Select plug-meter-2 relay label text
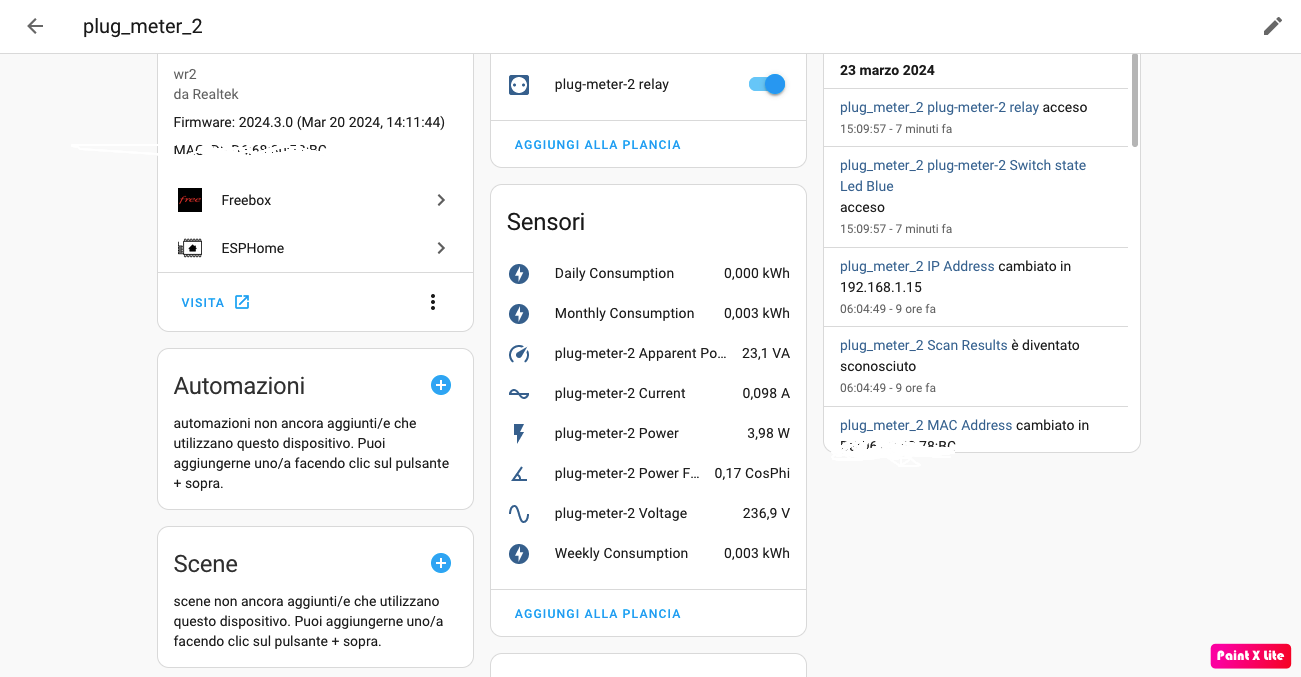Image resolution: width=1301 pixels, height=677 pixels. (x=612, y=85)
